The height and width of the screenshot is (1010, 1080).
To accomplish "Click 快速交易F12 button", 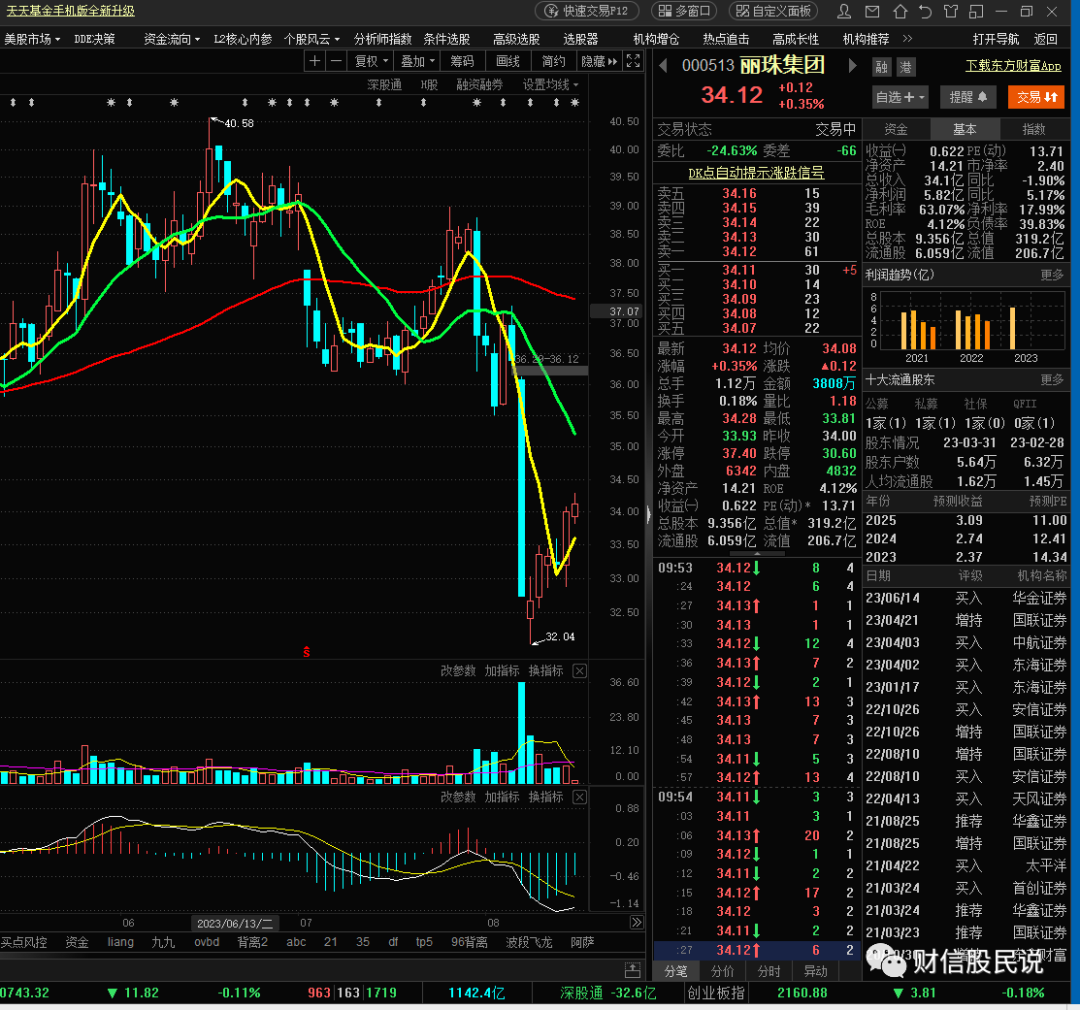I will 588,11.
